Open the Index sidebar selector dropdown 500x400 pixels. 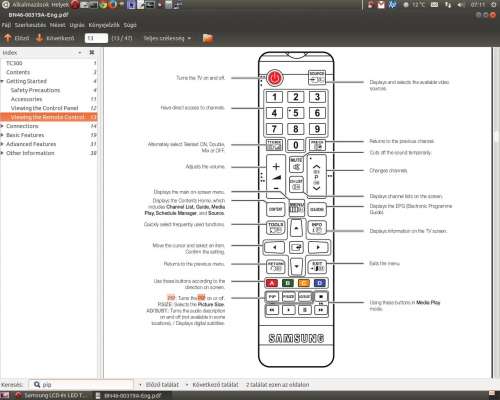click(x=80, y=53)
